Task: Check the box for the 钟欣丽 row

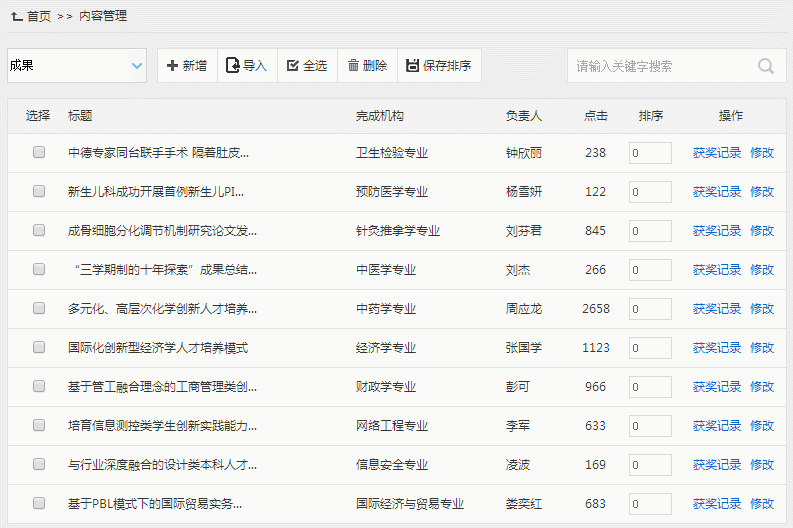Action: coord(39,153)
